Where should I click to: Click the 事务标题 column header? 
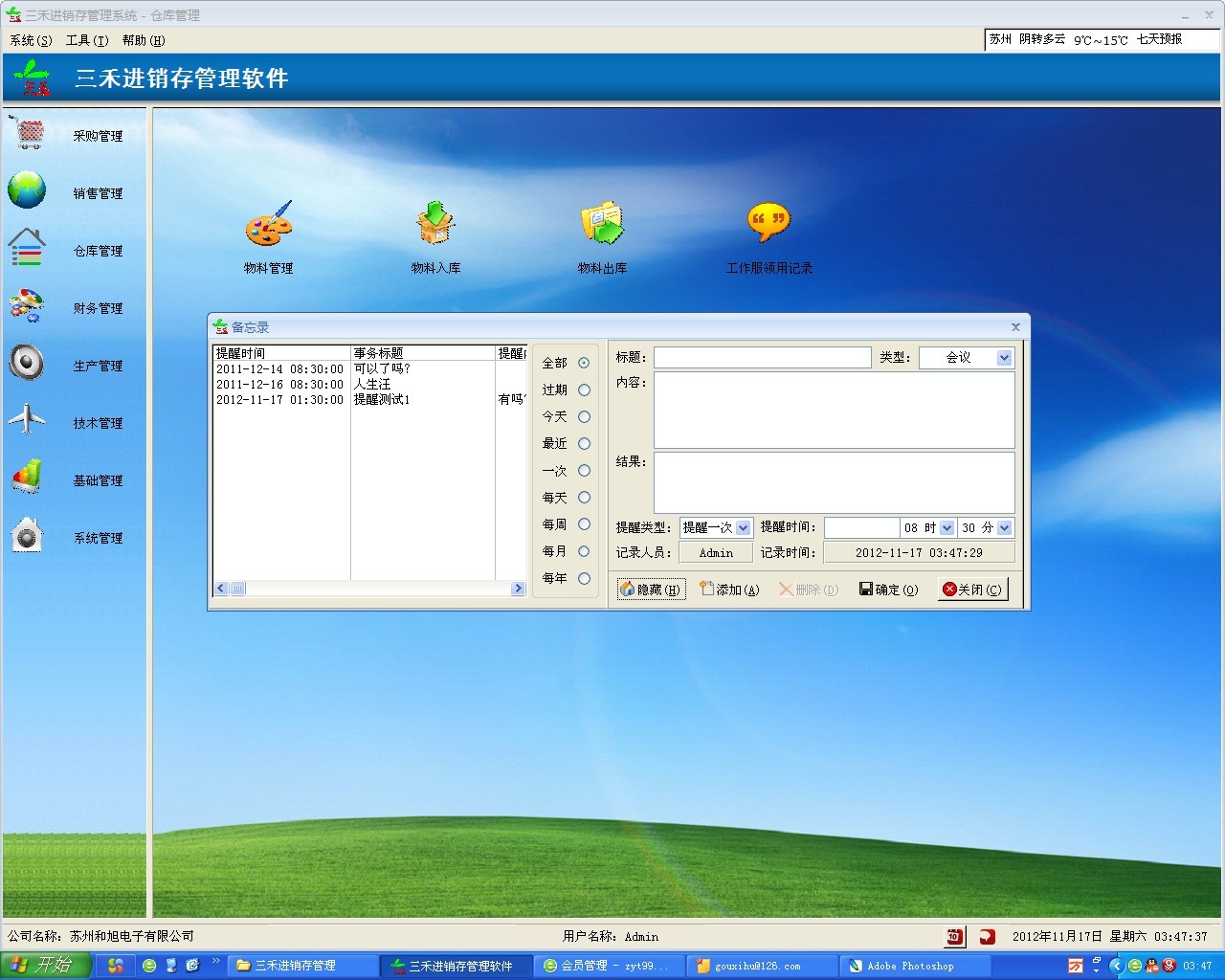[423, 353]
